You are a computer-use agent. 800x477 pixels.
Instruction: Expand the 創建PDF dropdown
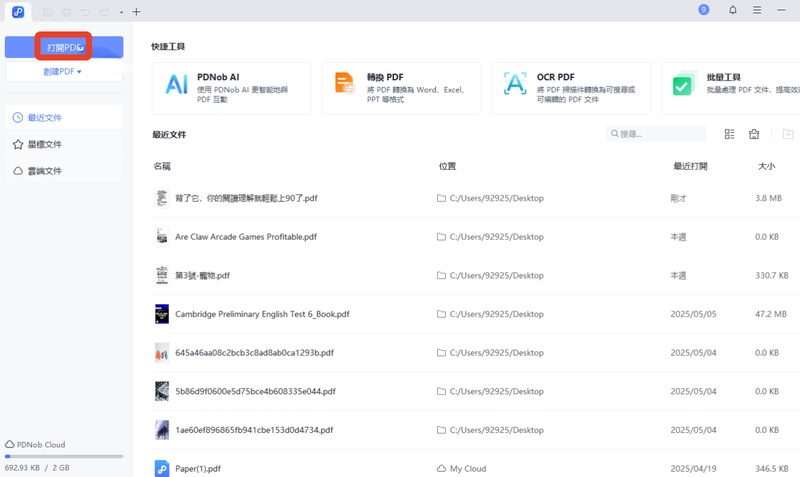[64, 72]
